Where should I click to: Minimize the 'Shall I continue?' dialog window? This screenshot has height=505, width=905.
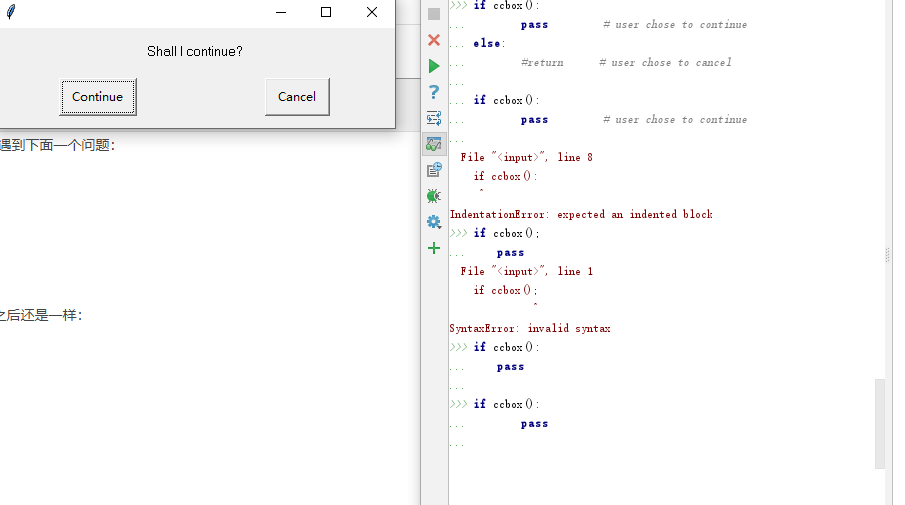click(x=280, y=12)
